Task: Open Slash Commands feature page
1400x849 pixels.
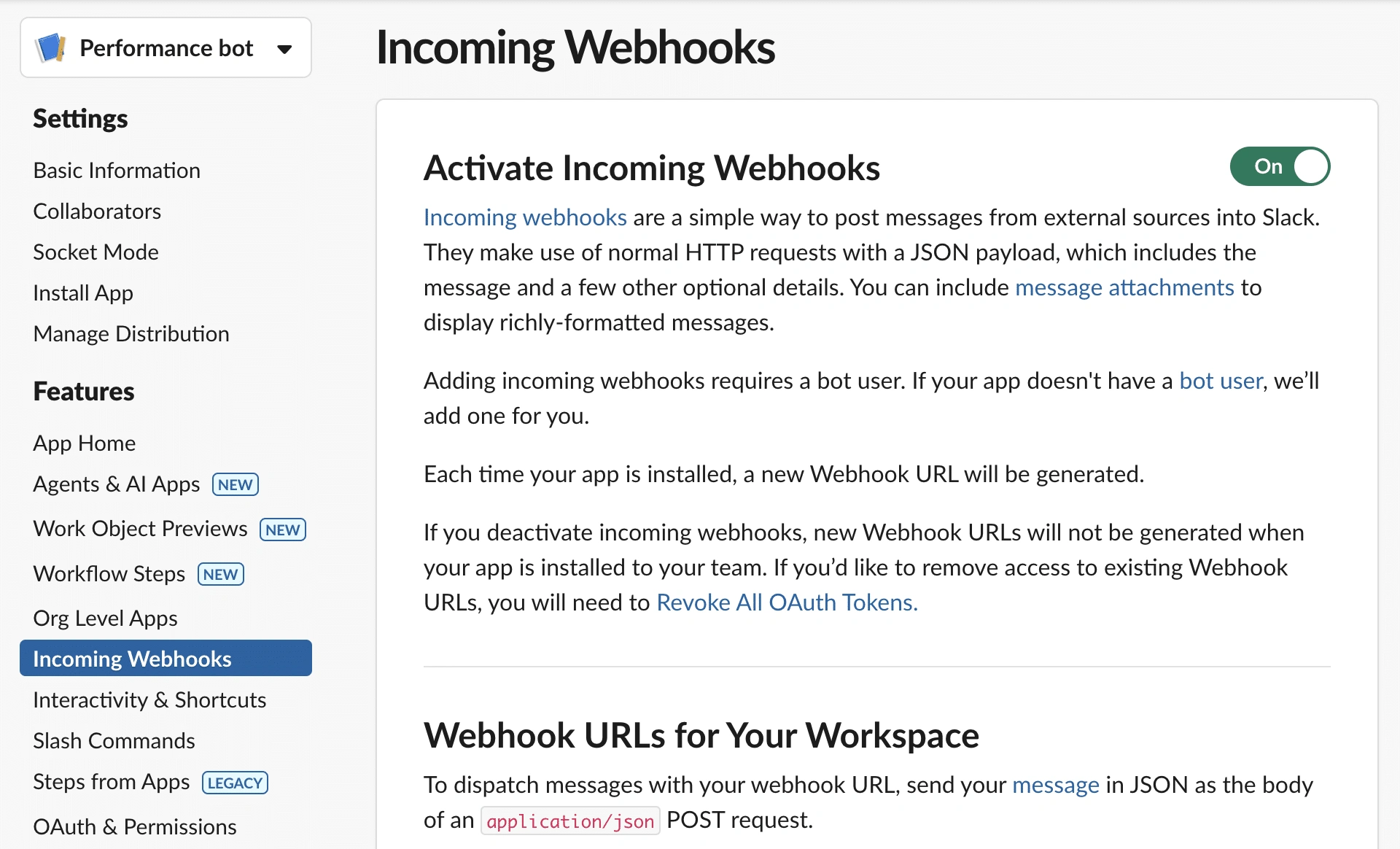Action: [x=114, y=741]
